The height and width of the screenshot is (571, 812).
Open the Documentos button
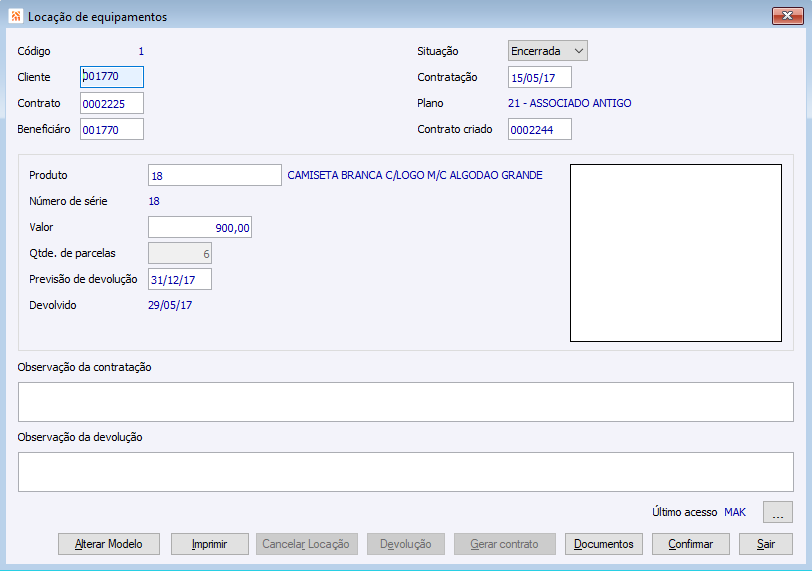(604, 544)
